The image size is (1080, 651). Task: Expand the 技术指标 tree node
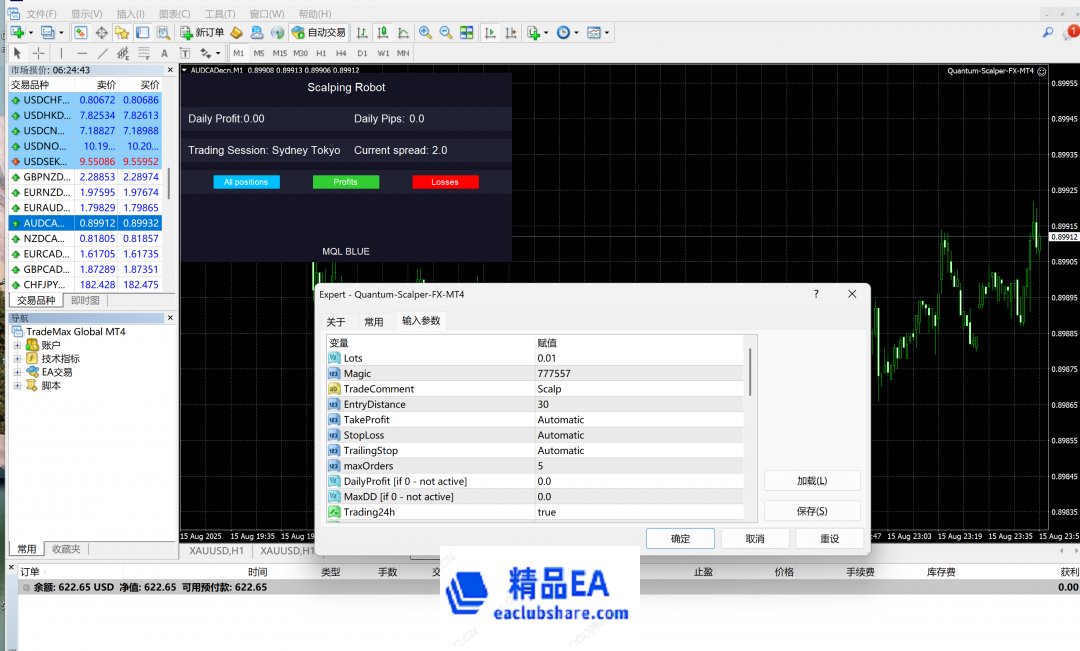[17, 358]
